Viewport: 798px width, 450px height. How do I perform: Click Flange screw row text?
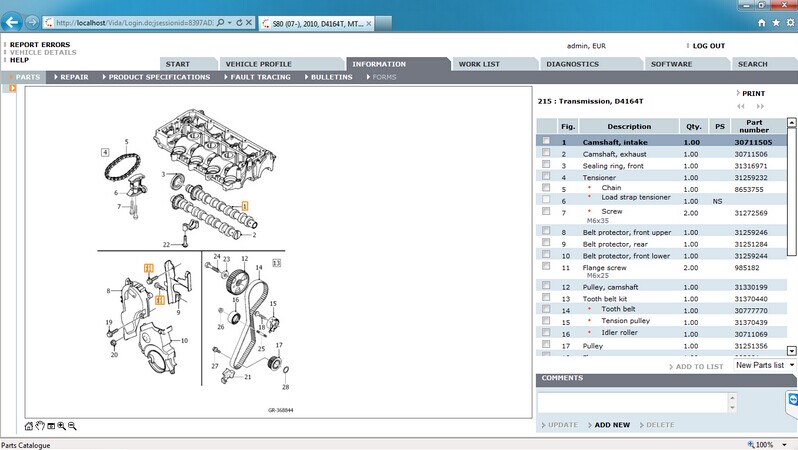[x=605, y=268]
